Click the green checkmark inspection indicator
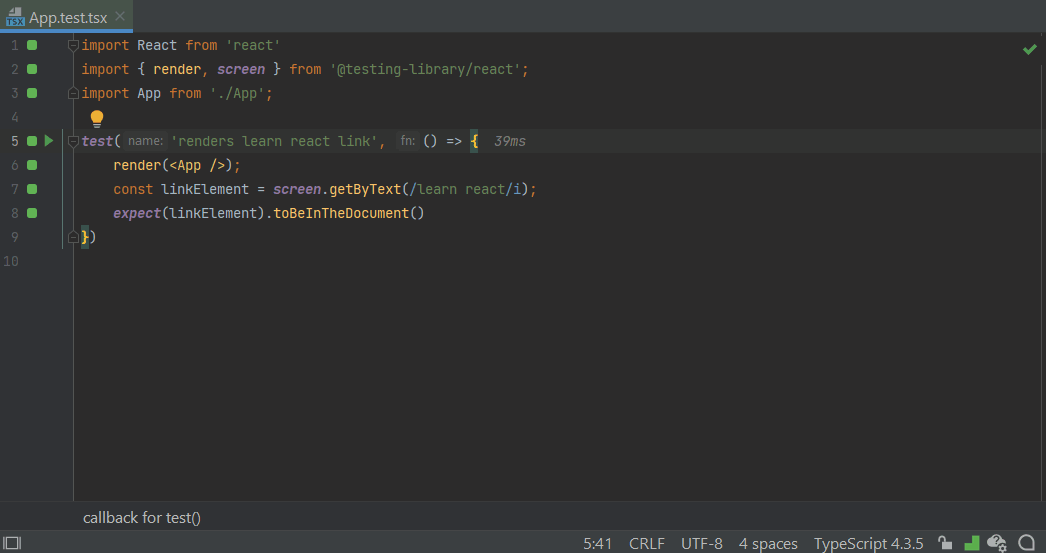Screen dimensions: 1046x553 1029,49
